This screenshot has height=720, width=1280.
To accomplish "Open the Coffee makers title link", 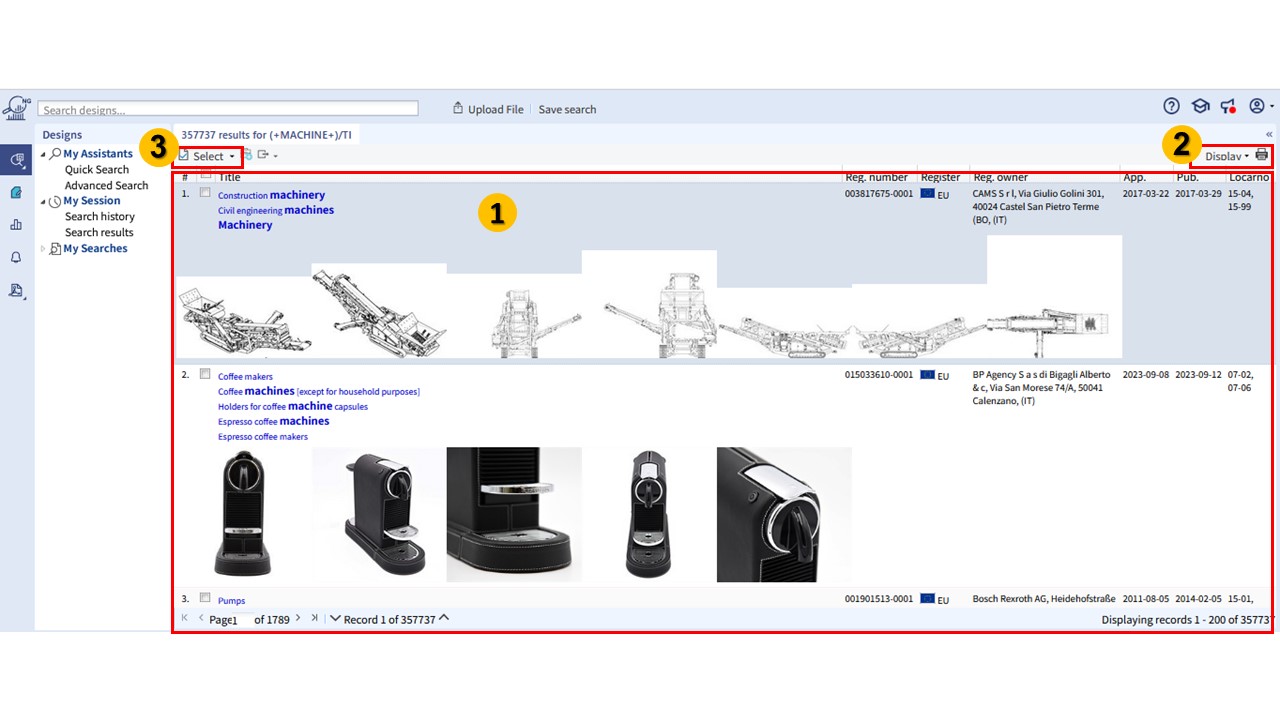I will point(245,377).
